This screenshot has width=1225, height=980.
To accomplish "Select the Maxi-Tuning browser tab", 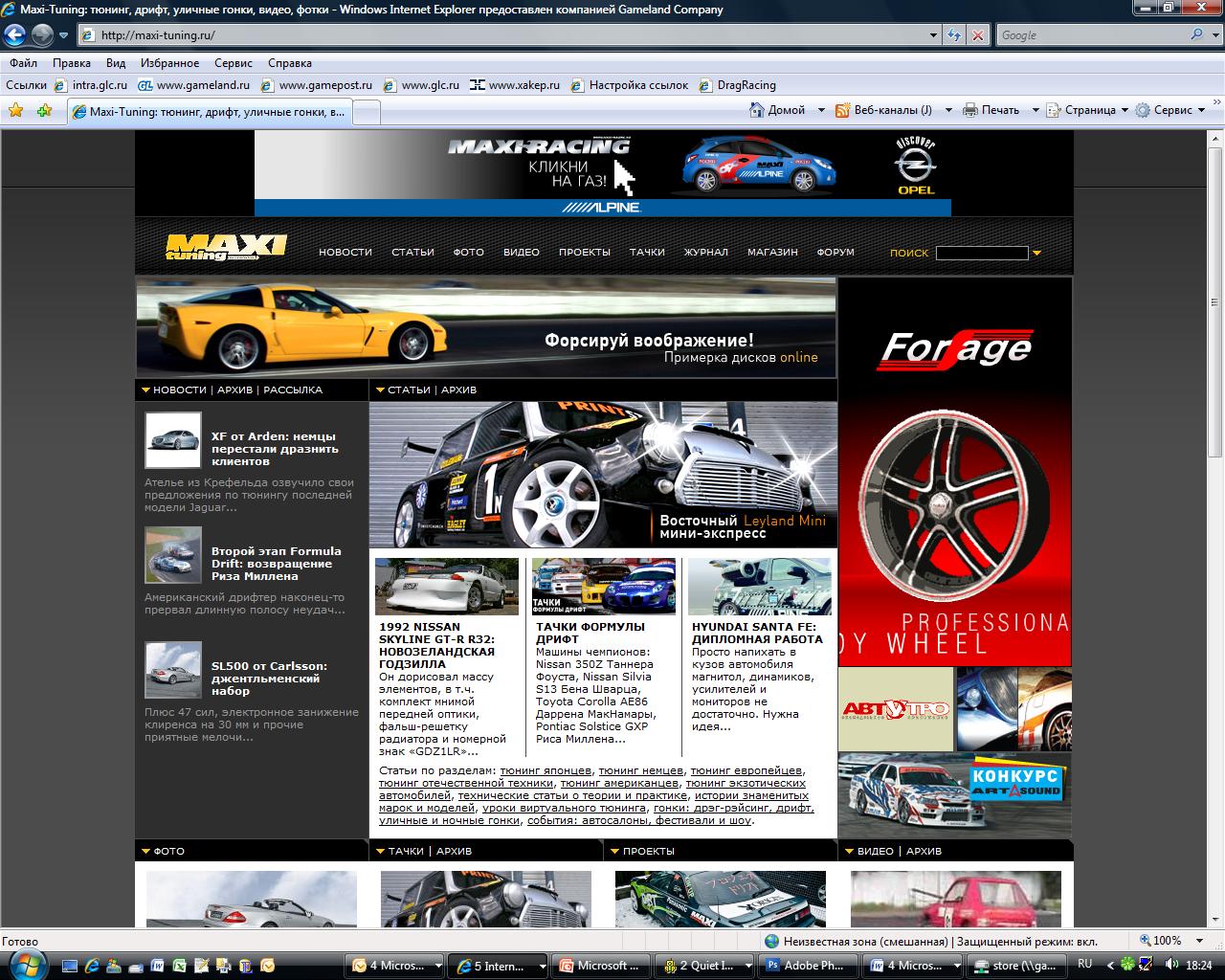I will click(x=210, y=112).
